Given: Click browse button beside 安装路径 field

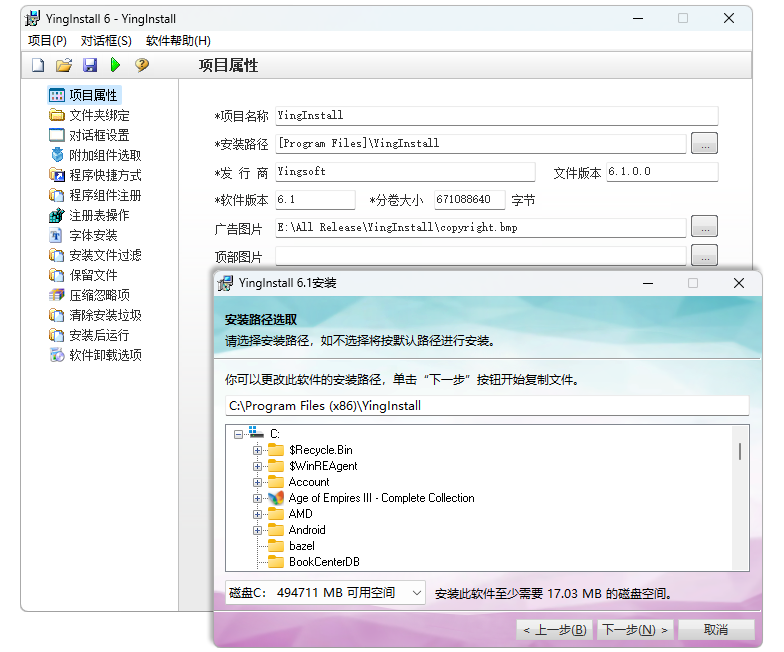Looking at the screenshot, I should (704, 144).
